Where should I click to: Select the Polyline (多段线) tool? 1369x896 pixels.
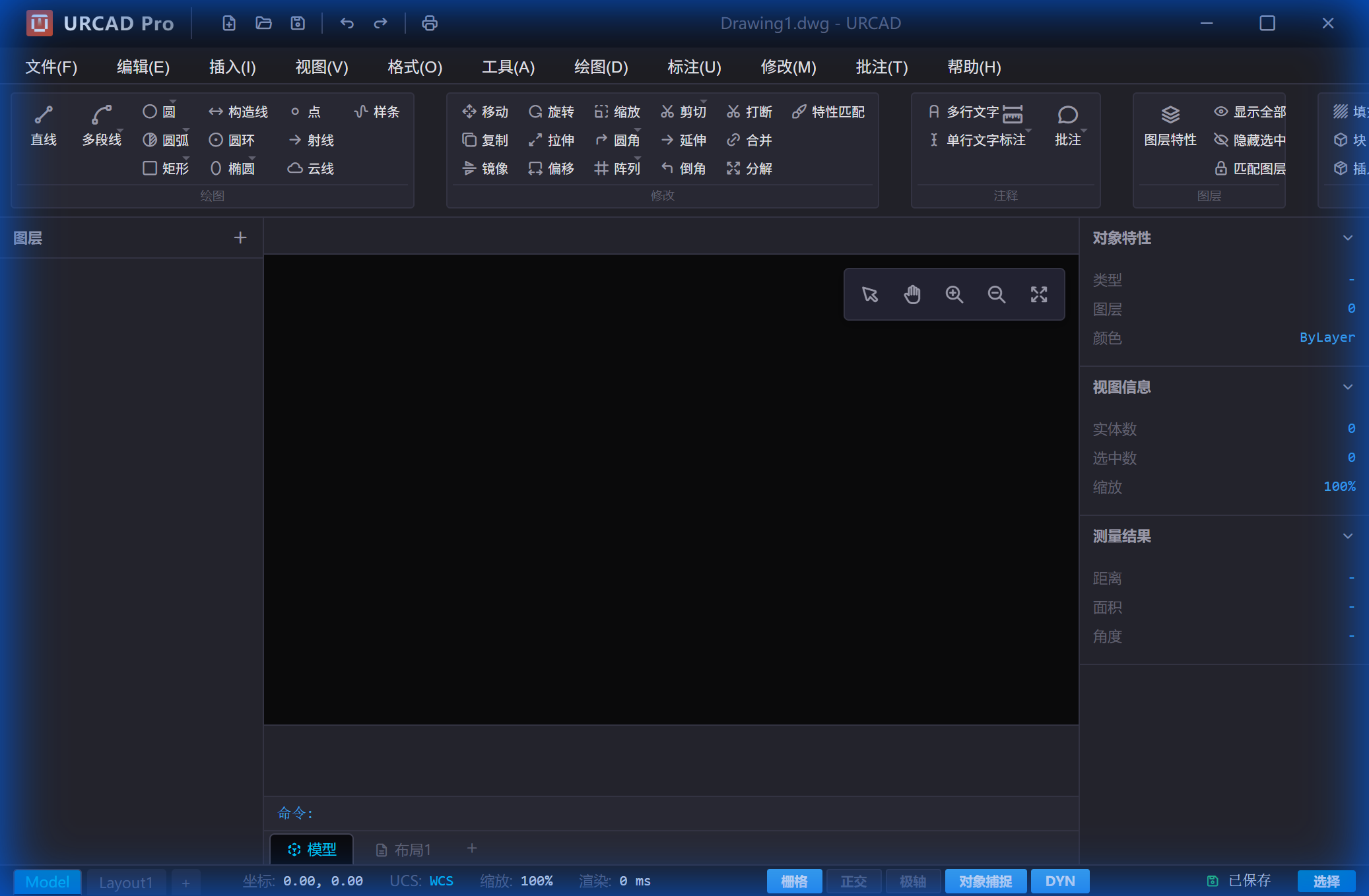(102, 125)
